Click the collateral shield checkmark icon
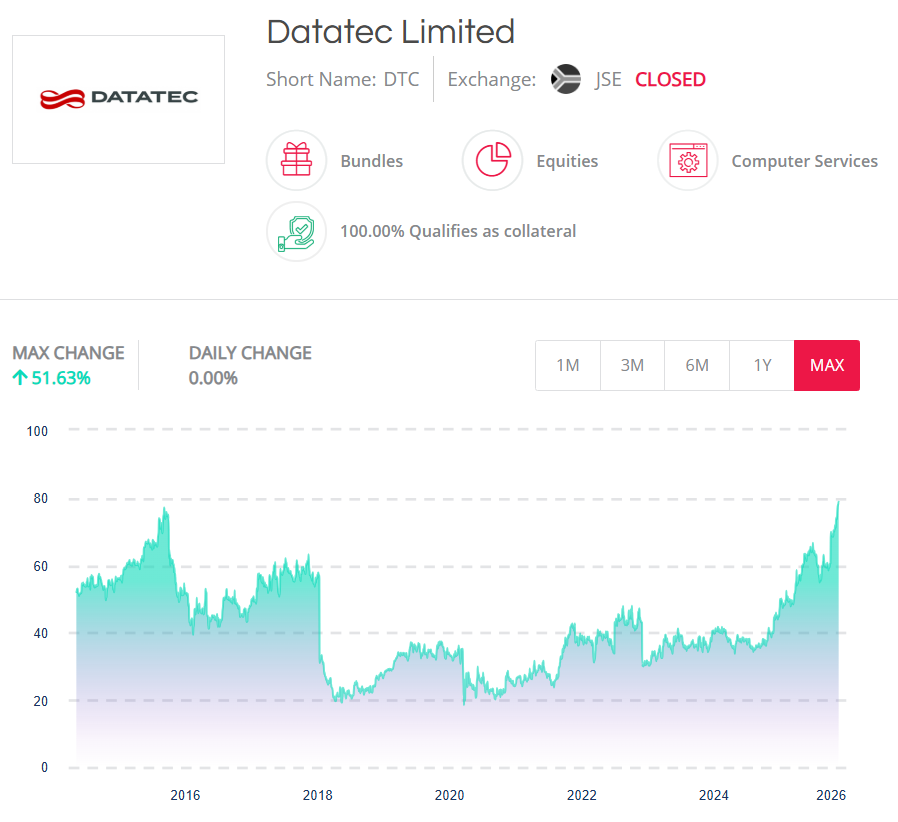The image size is (898, 822). [296, 231]
